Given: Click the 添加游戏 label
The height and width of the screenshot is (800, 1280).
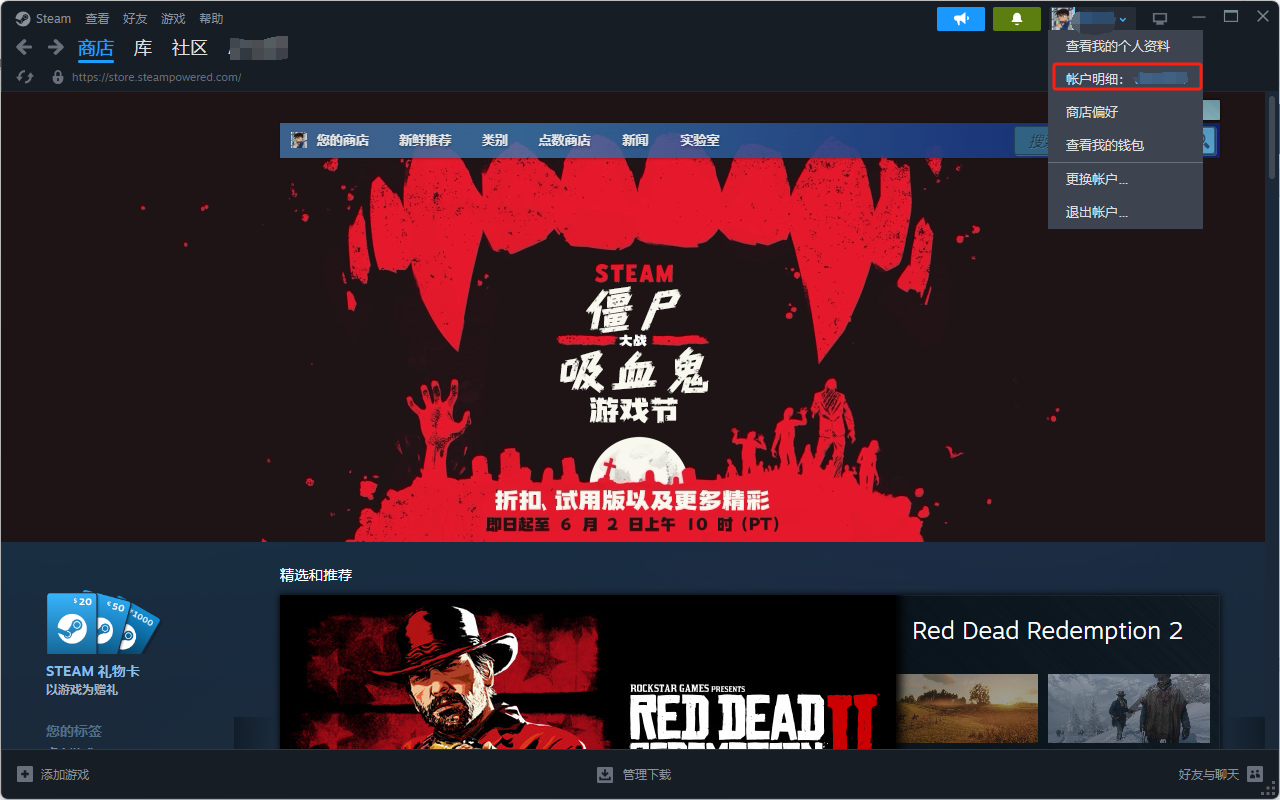Looking at the screenshot, I should (65, 775).
